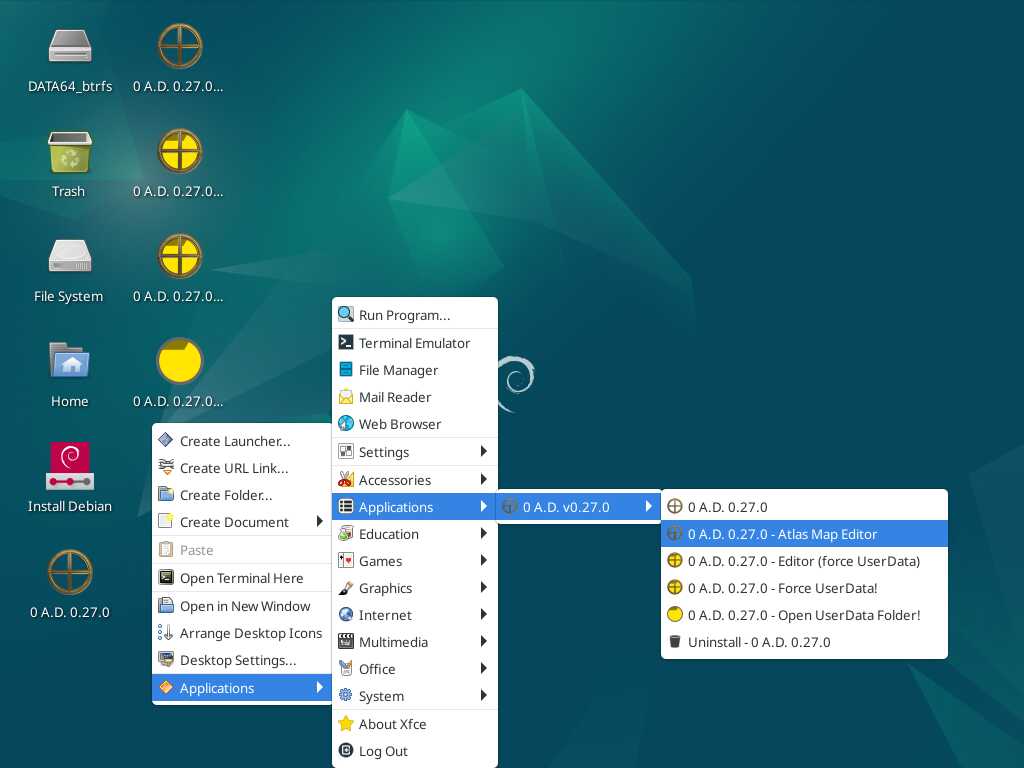Click the Web Browser globe icon
This screenshot has height=768, width=1024.
pyautogui.click(x=346, y=424)
